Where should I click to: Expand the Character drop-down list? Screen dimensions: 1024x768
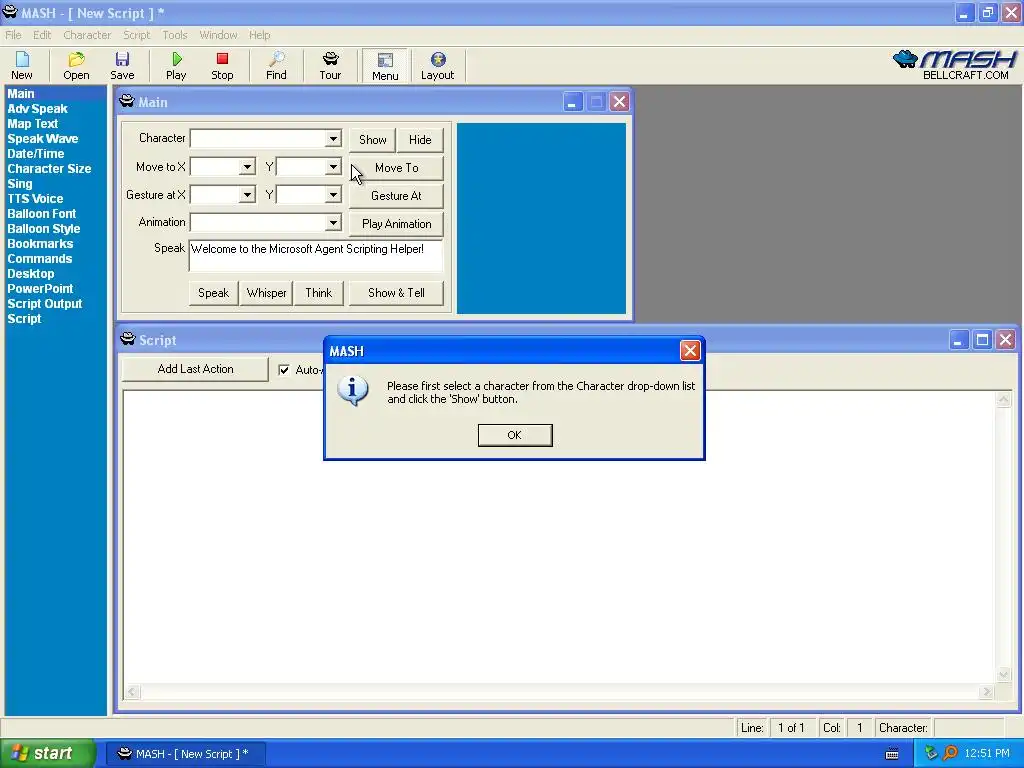tap(333, 138)
